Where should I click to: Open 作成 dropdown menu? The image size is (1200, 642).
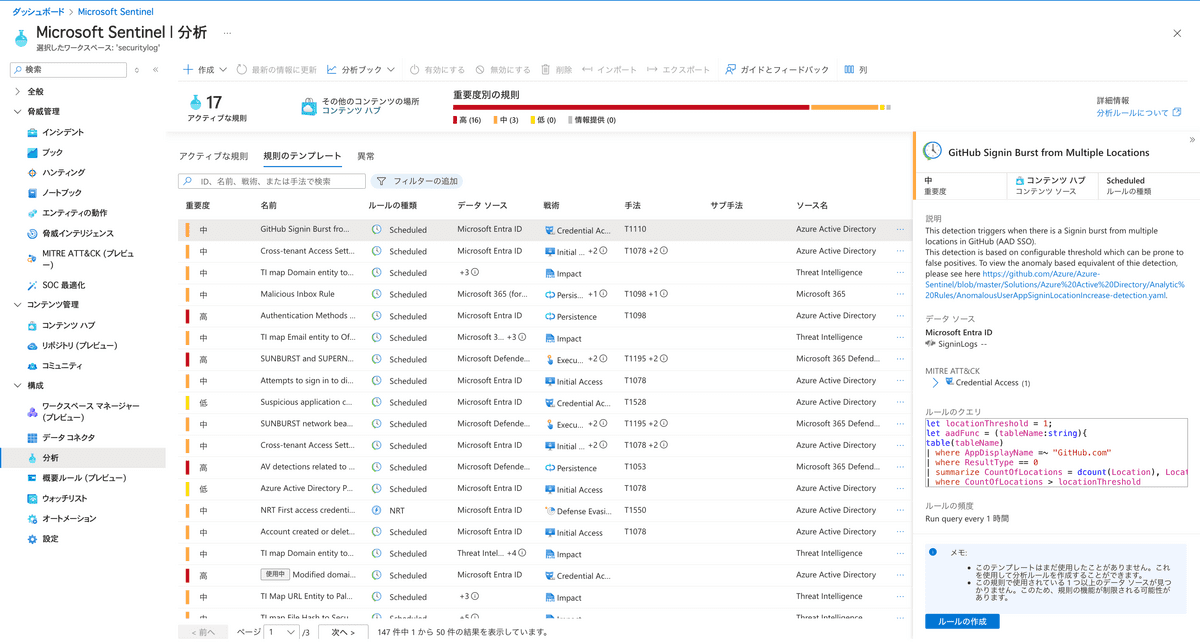click(205, 70)
